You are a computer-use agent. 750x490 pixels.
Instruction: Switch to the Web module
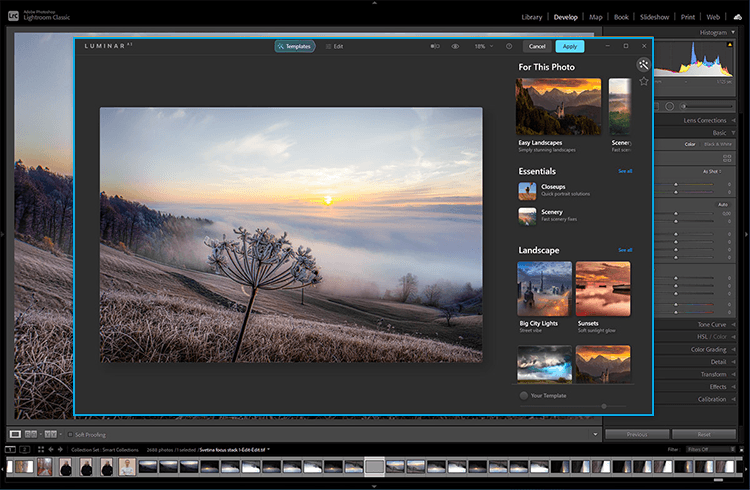click(x=713, y=17)
